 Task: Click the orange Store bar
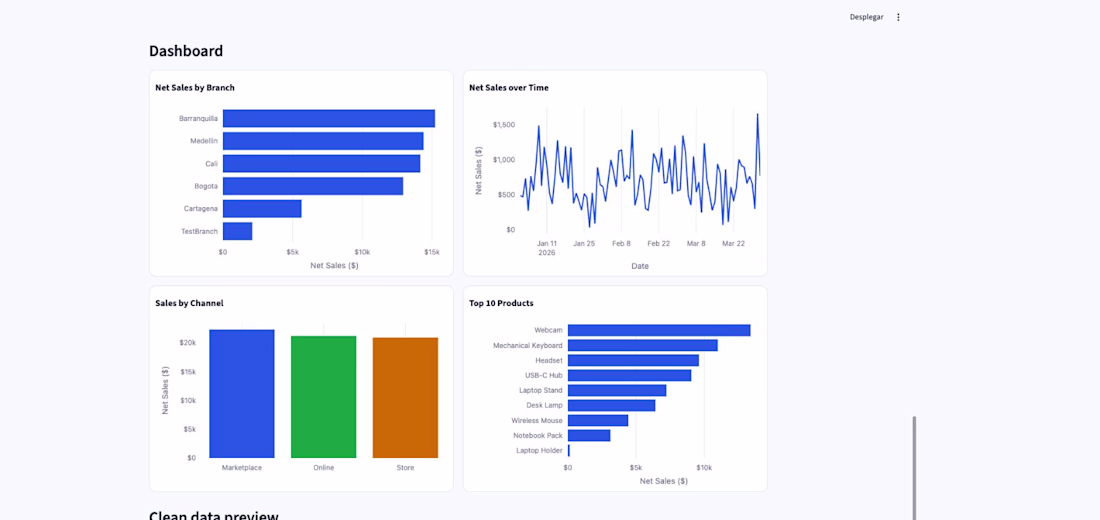[x=405, y=397]
